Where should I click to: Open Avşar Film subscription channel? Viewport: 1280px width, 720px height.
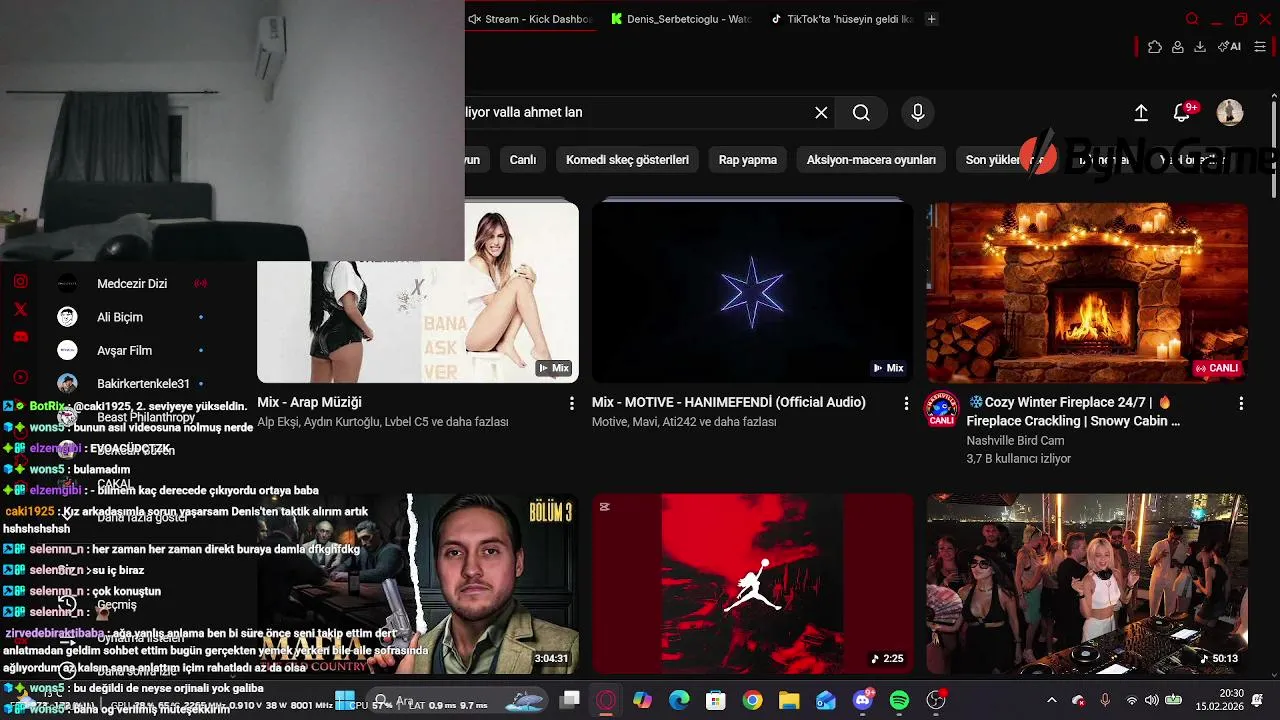point(132,351)
